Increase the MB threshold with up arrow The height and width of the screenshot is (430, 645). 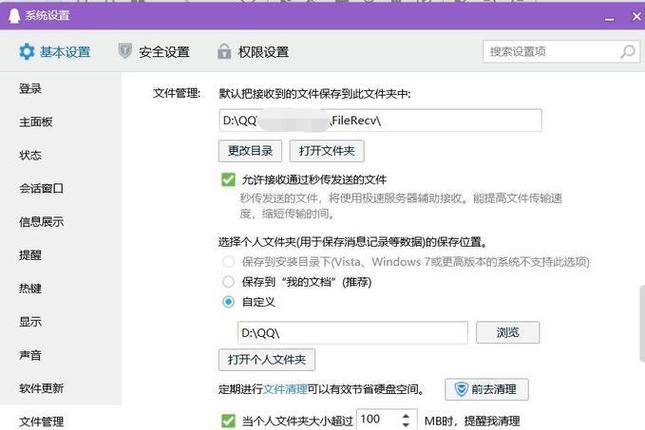click(x=406, y=416)
